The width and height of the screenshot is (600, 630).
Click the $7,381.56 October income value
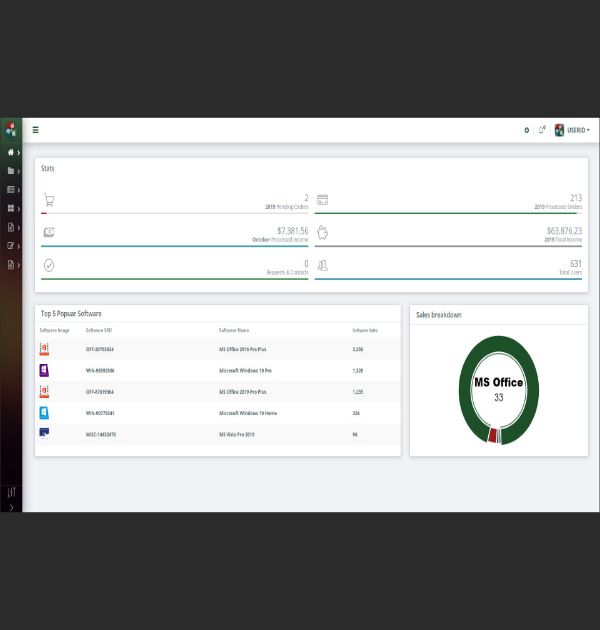[x=293, y=231]
